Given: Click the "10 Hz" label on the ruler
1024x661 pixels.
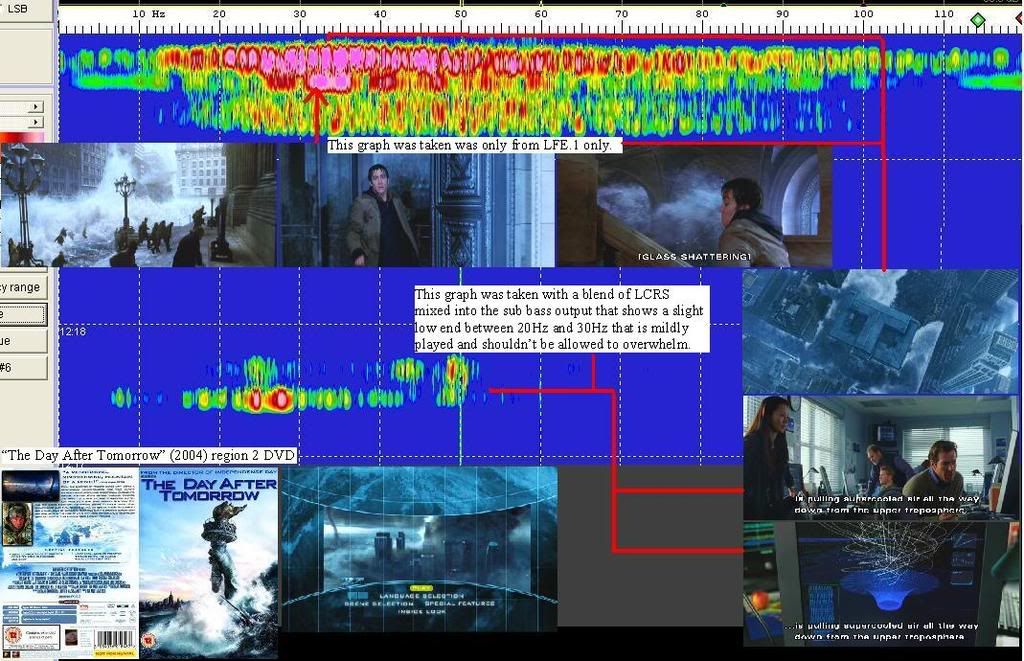Looking at the screenshot, I should tap(149, 13).
